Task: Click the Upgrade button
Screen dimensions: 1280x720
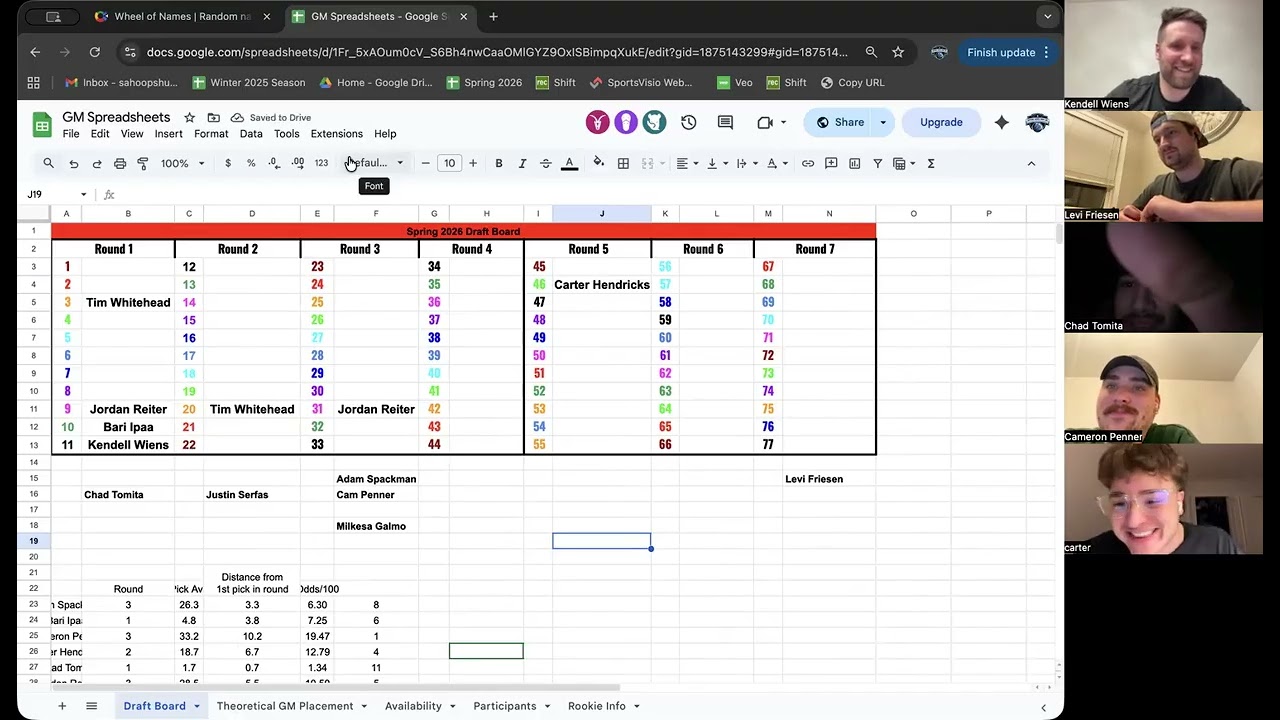Action: coord(941,122)
